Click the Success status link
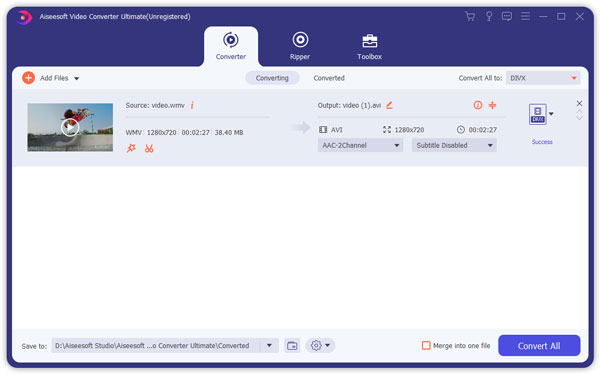 coord(542,142)
